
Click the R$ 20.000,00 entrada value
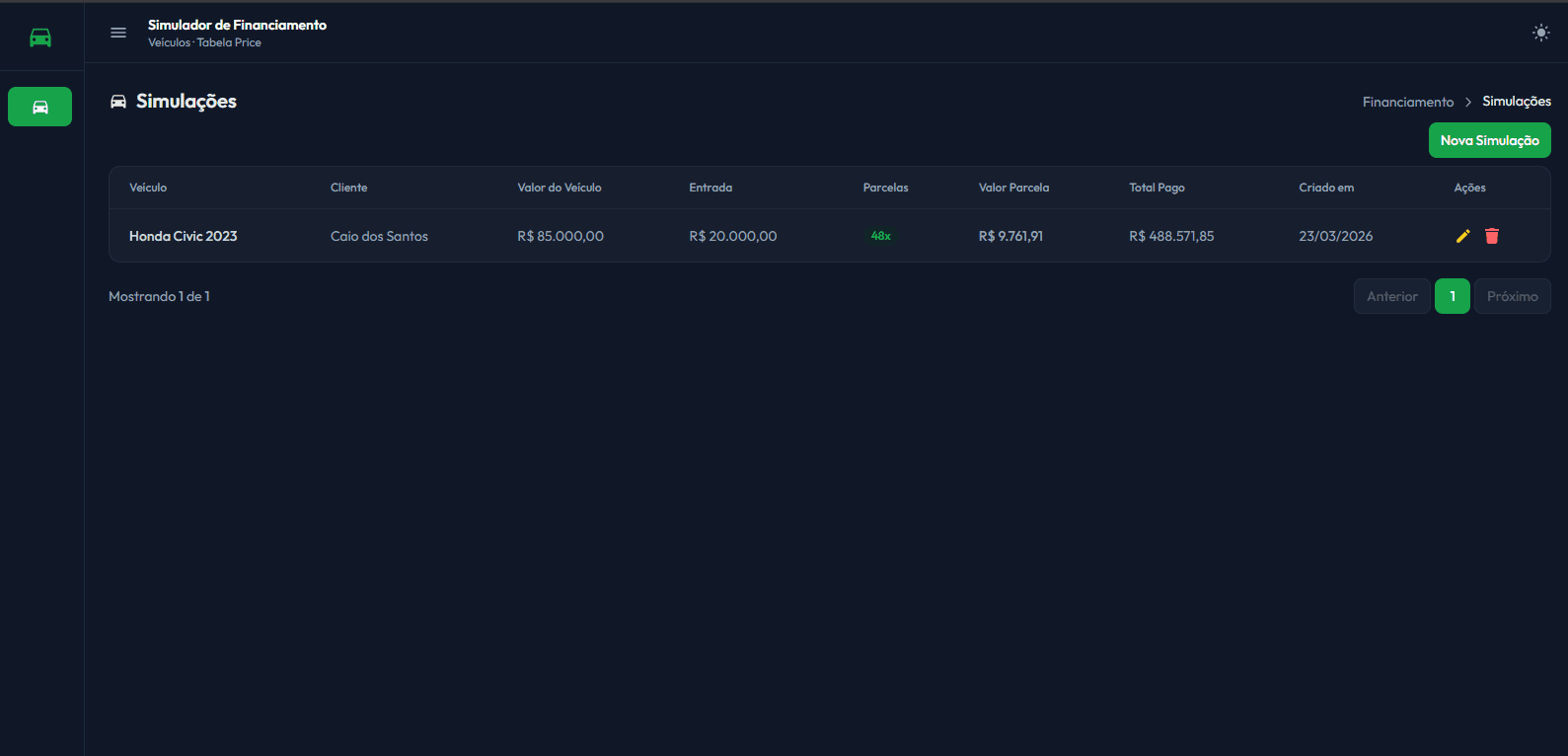coord(732,236)
